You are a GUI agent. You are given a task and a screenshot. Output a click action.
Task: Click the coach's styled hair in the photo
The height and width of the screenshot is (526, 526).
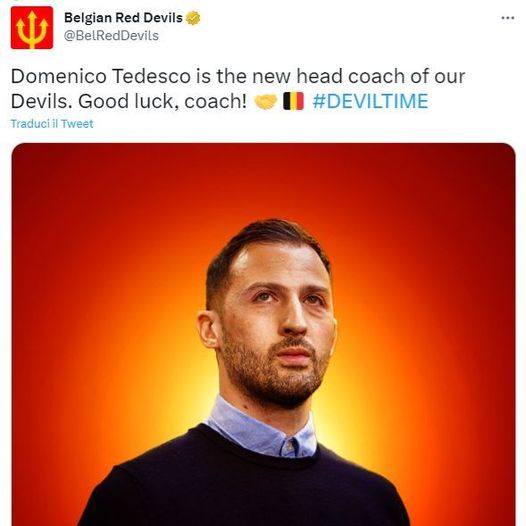[265, 247]
